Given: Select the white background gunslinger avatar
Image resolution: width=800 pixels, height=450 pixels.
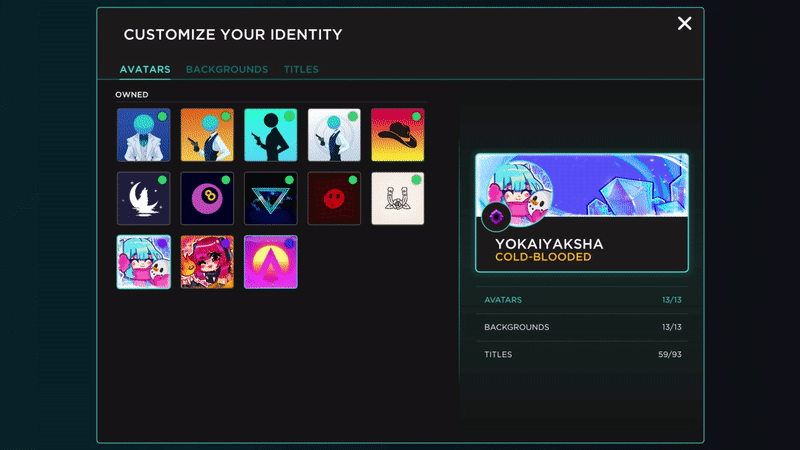Looking at the screenshot, I should coord(334,135).
